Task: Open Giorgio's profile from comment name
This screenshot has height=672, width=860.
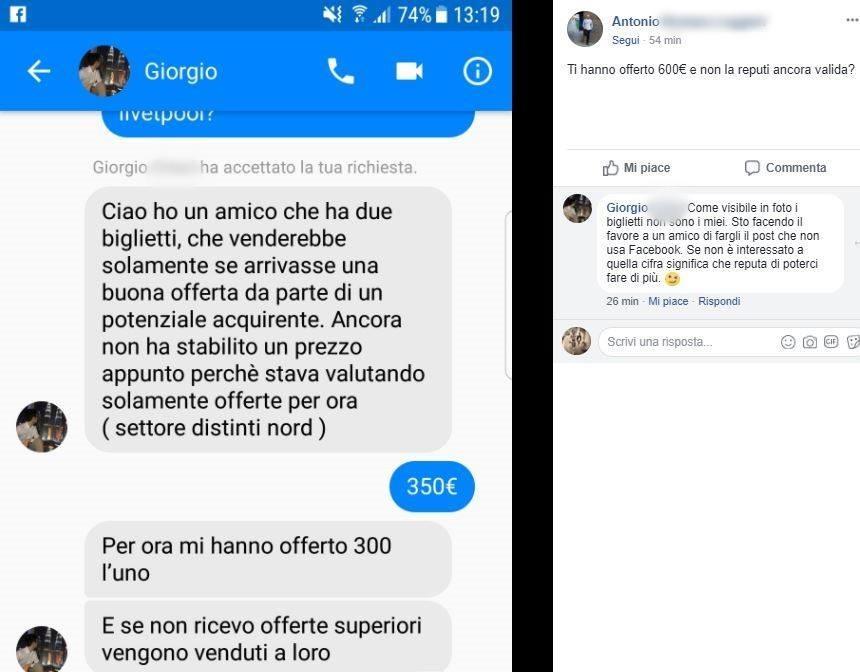Action: click(x=626, y=208)
